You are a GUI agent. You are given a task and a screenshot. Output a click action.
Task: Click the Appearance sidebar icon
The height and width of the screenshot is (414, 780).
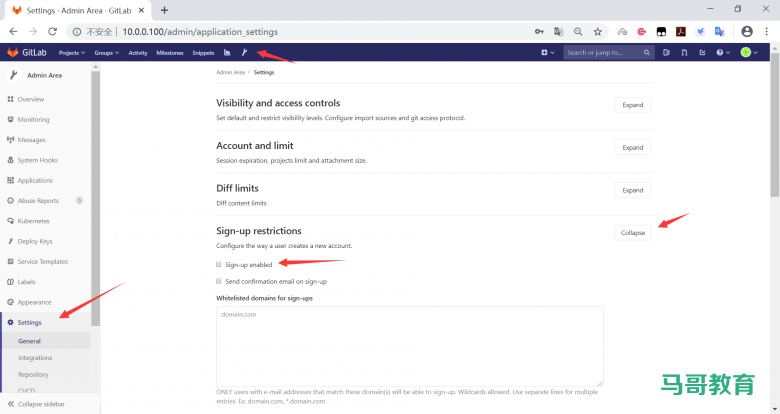10,302
